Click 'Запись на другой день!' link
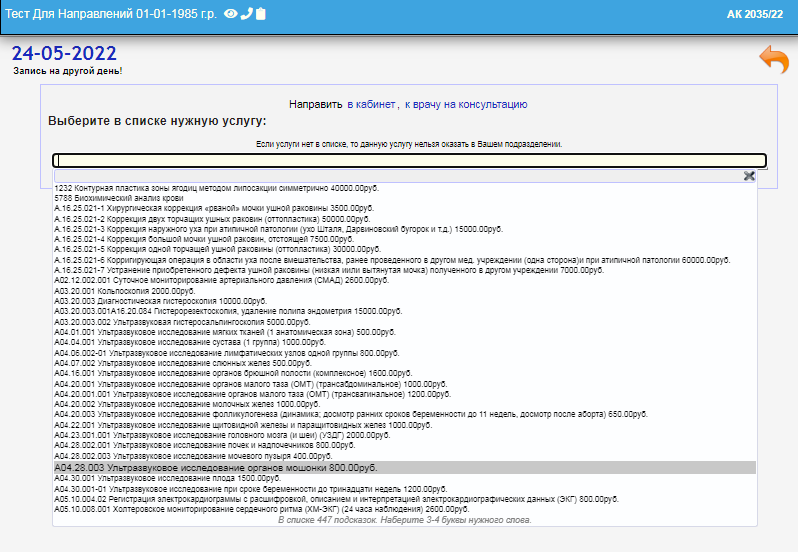 coord(67,71)
